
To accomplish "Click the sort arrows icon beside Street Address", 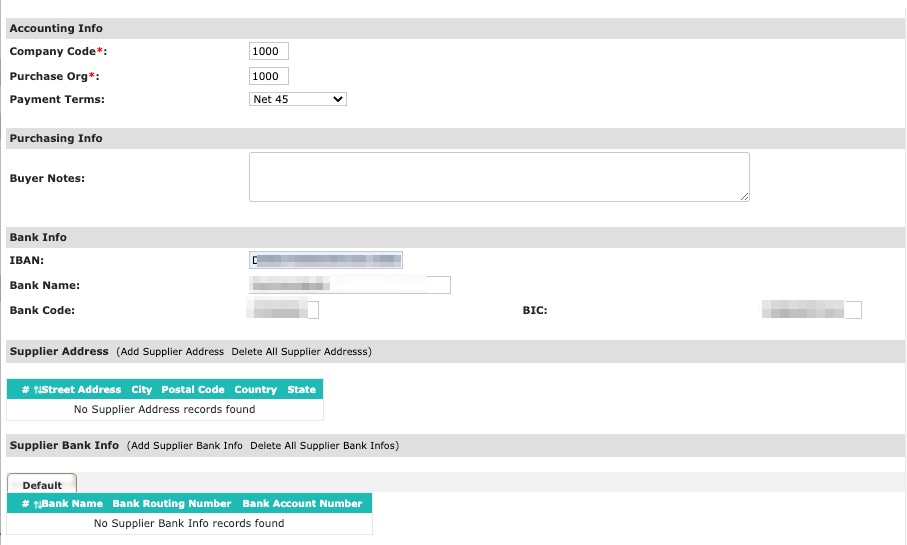I will pyautogui.click(x=37, y=390).
